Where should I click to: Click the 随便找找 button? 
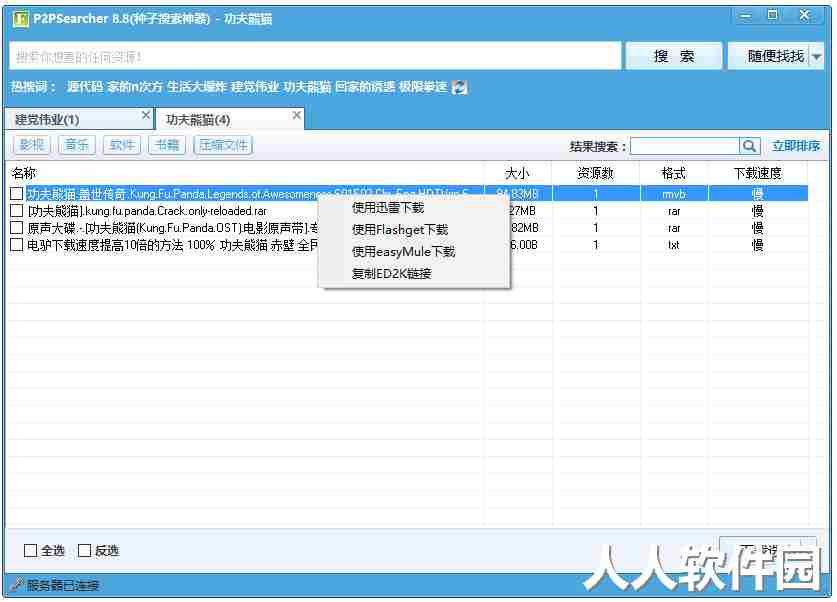click(x=769, y=56)
